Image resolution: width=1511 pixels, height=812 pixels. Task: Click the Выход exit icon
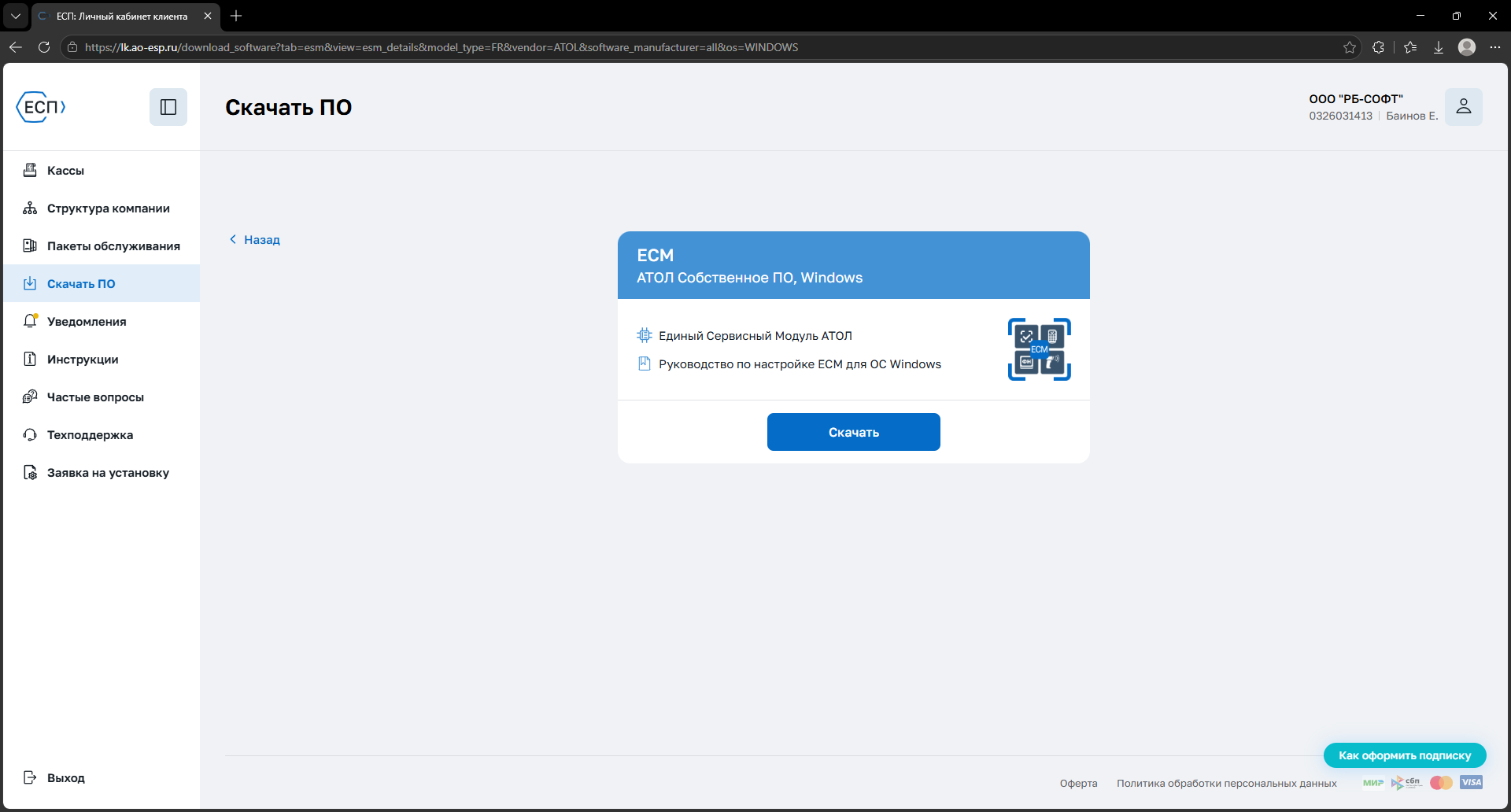[30, 777]
